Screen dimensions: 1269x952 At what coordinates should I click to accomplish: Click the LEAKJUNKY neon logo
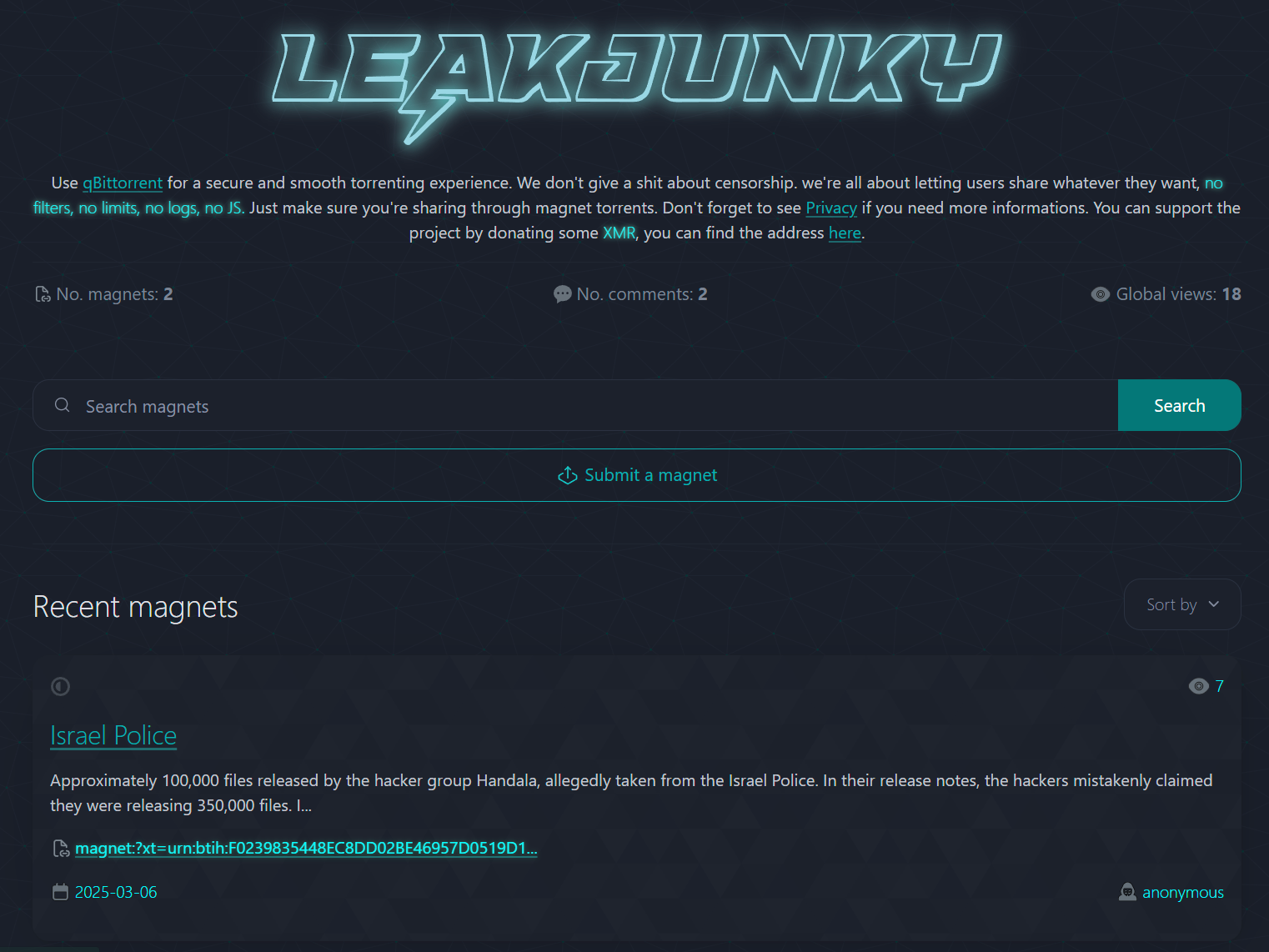tap(637, 85)
